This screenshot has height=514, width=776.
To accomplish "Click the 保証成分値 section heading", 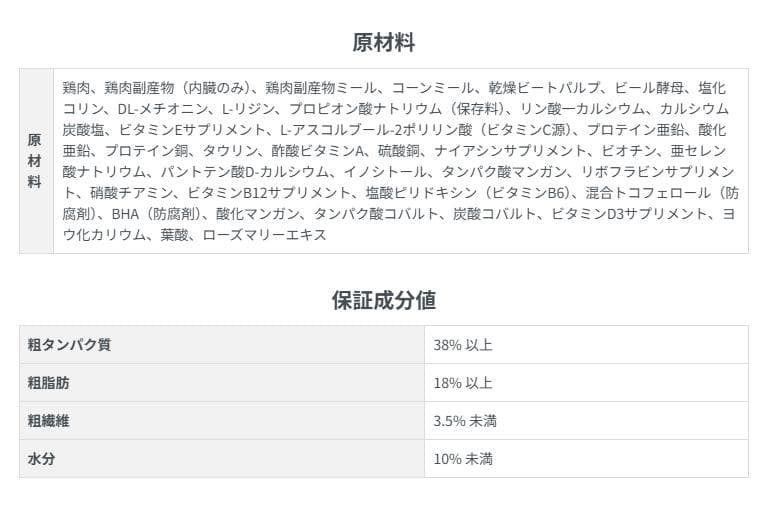I will click(384, 300).
